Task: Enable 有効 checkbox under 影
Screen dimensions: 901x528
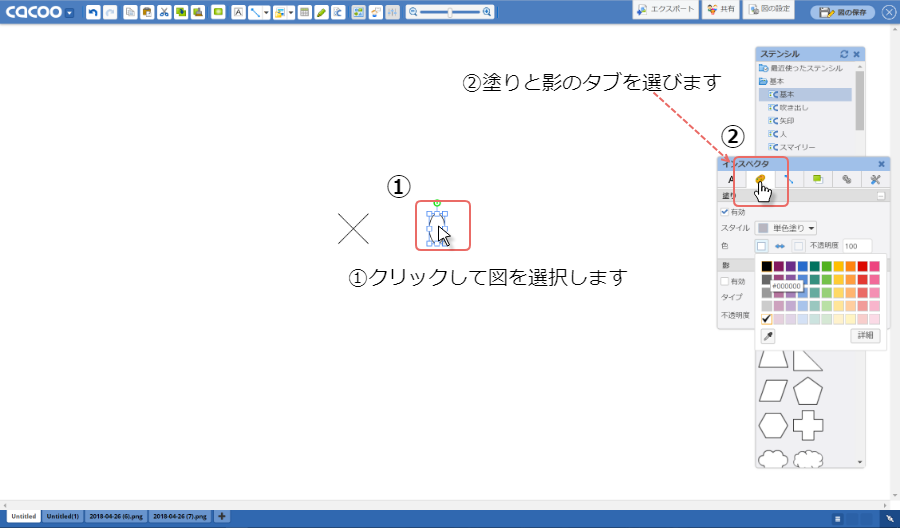Action: 725,282
